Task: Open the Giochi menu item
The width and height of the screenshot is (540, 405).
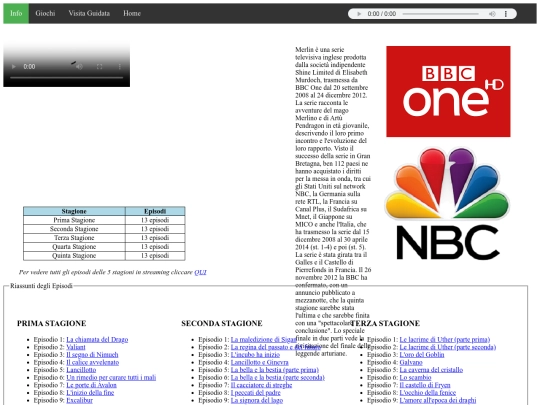Action: 45,13
